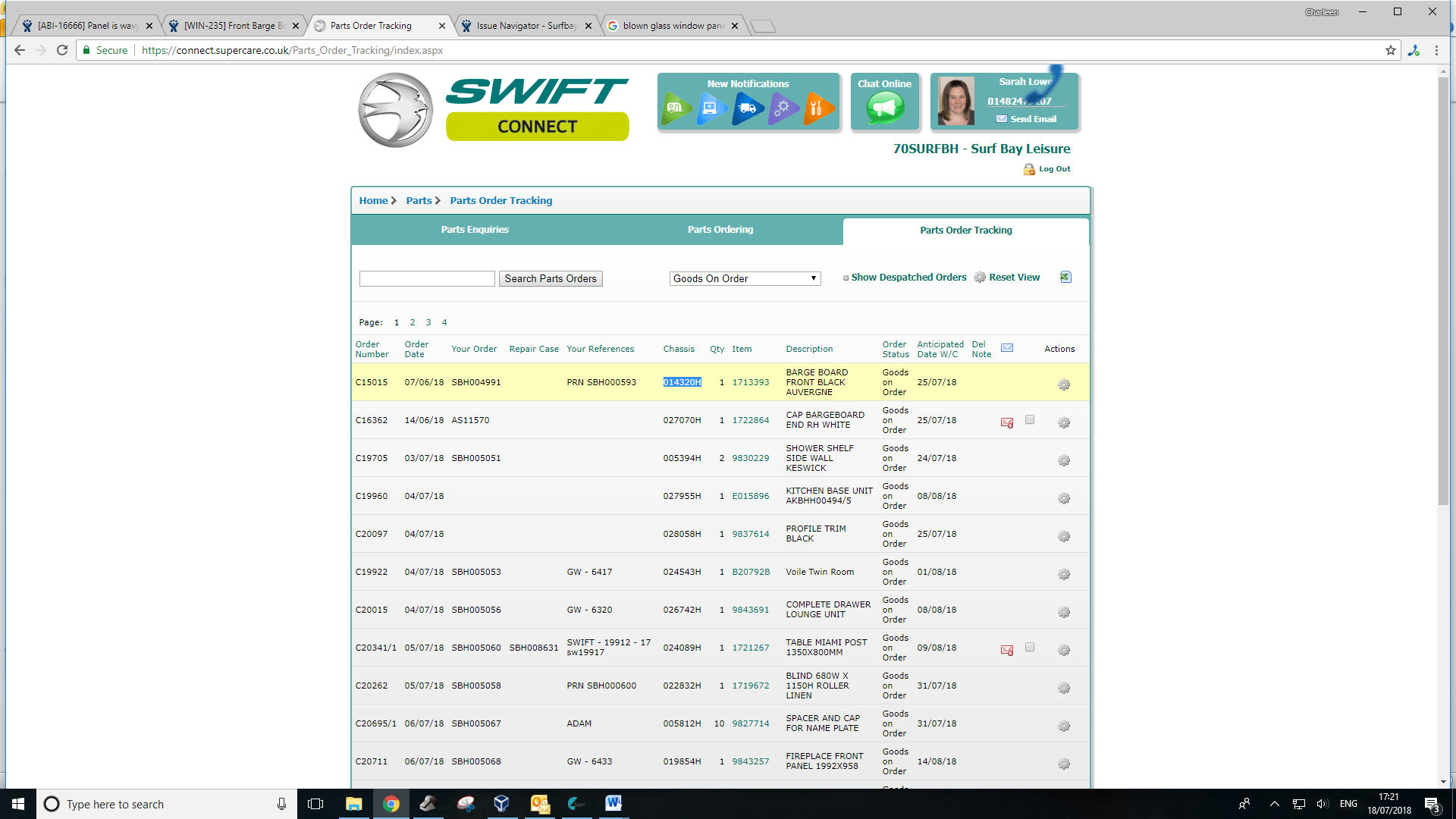The width and height of the screenshot is (1456, 819).
Task: Switch to the Parts Ordering tab
Action: coord(720,230)
